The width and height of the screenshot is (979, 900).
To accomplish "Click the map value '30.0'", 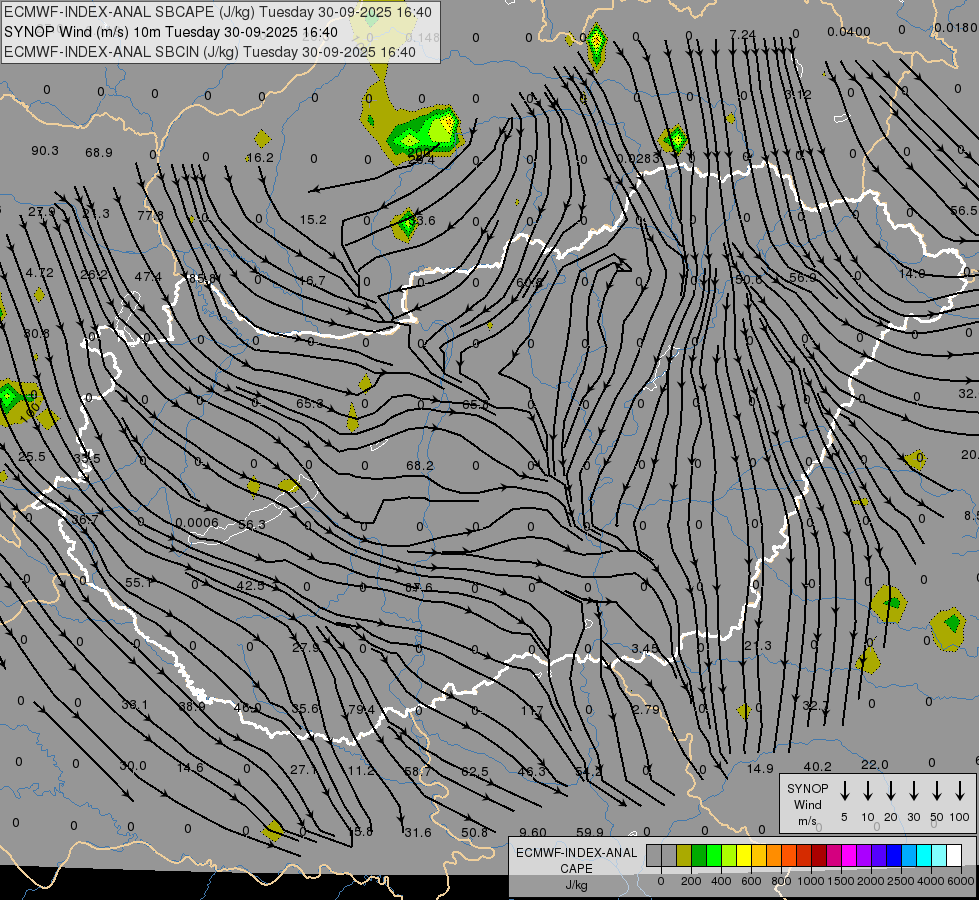I will click(x=132, y=765).
